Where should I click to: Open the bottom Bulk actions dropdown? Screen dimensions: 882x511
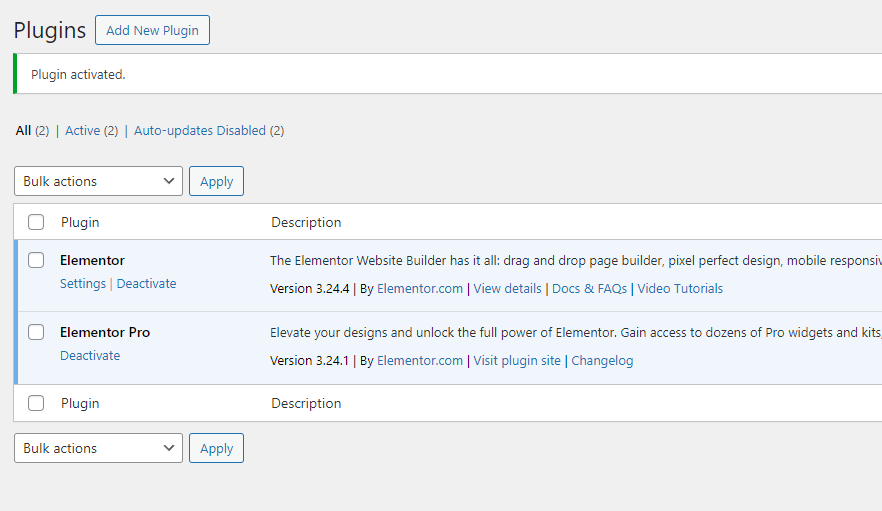tap(98, 448)
